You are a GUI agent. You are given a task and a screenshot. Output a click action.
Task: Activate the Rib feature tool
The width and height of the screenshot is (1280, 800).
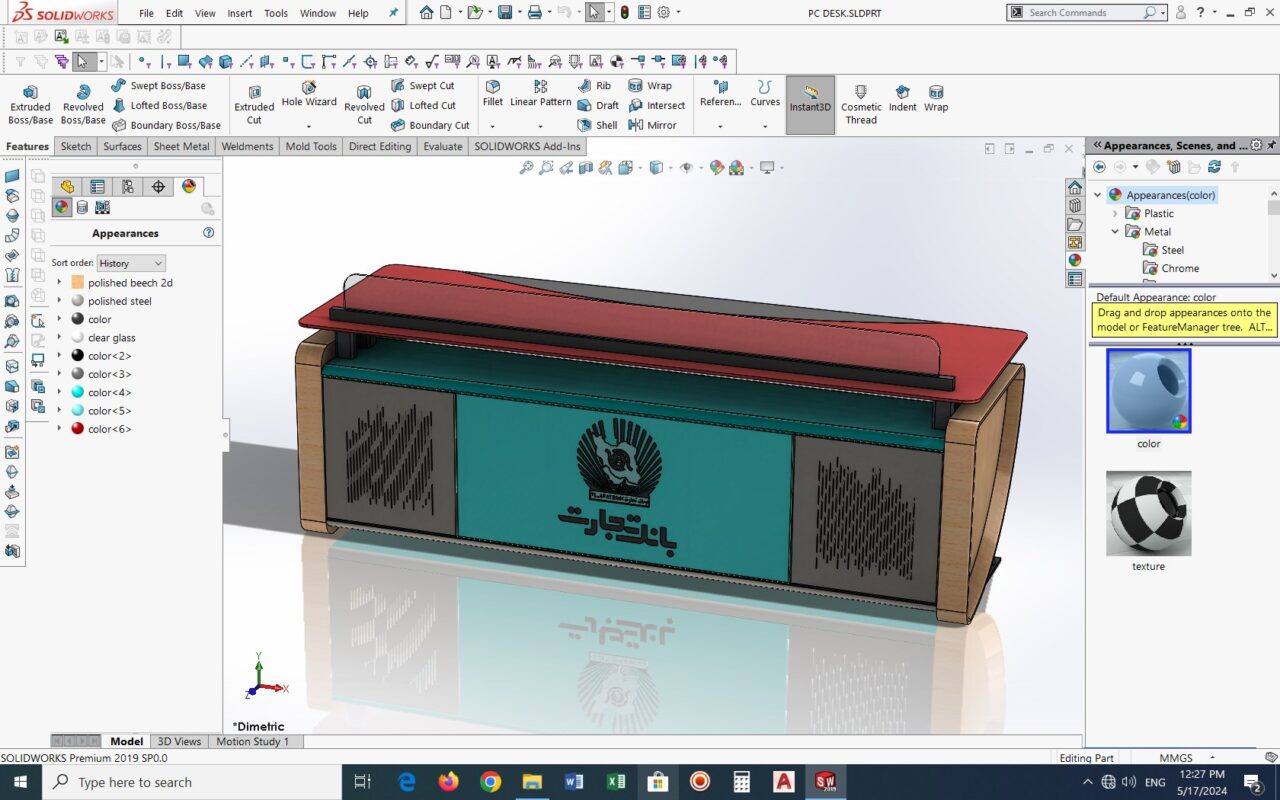click(594, 86)
